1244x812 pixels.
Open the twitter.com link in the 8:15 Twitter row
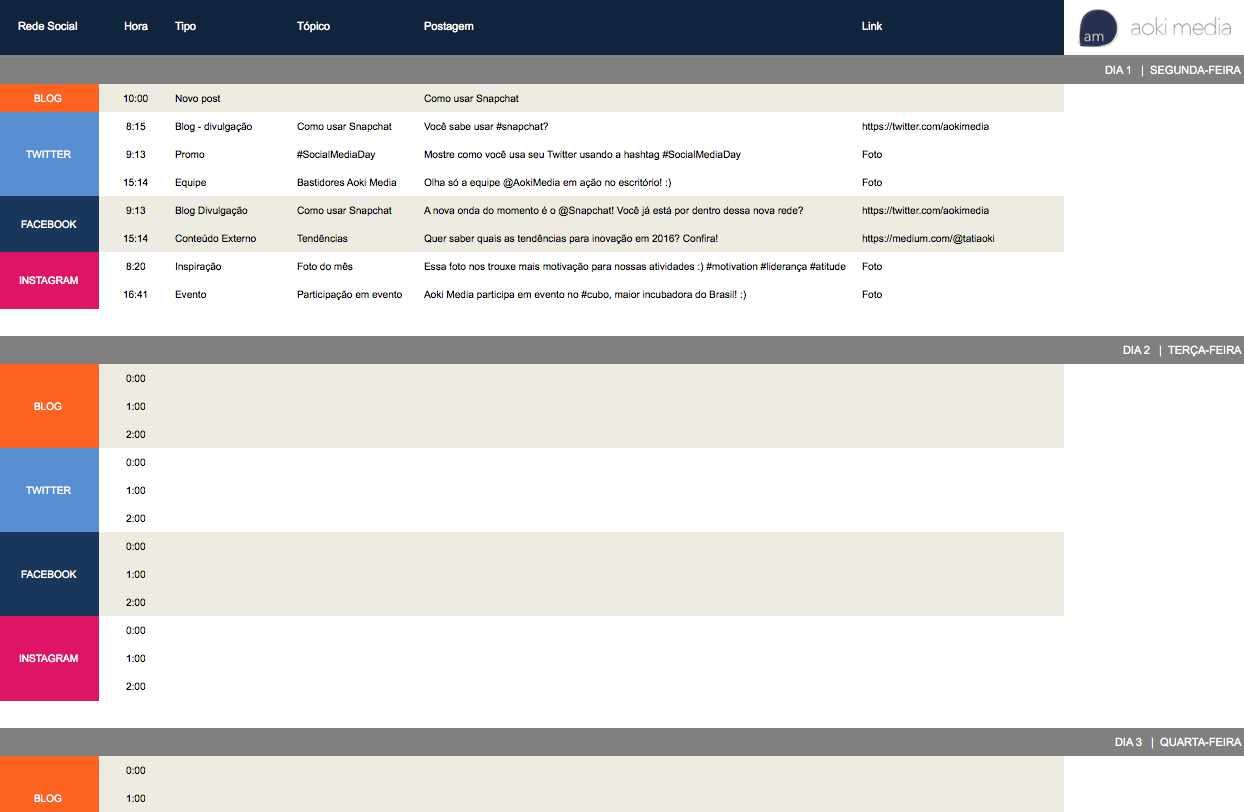click(x=925, y=127)
